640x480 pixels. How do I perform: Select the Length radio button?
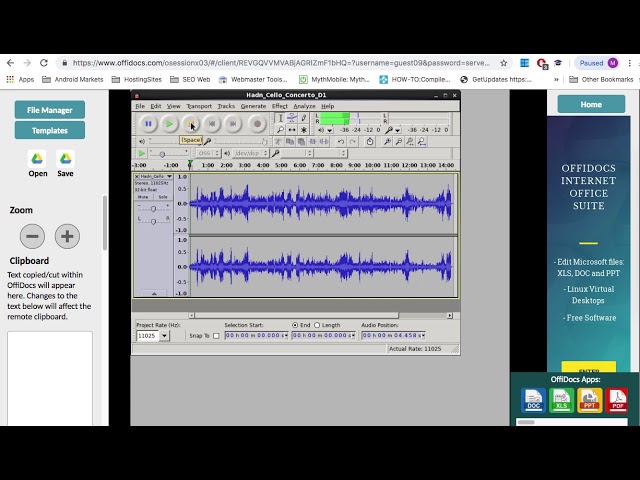click(317, 325)
